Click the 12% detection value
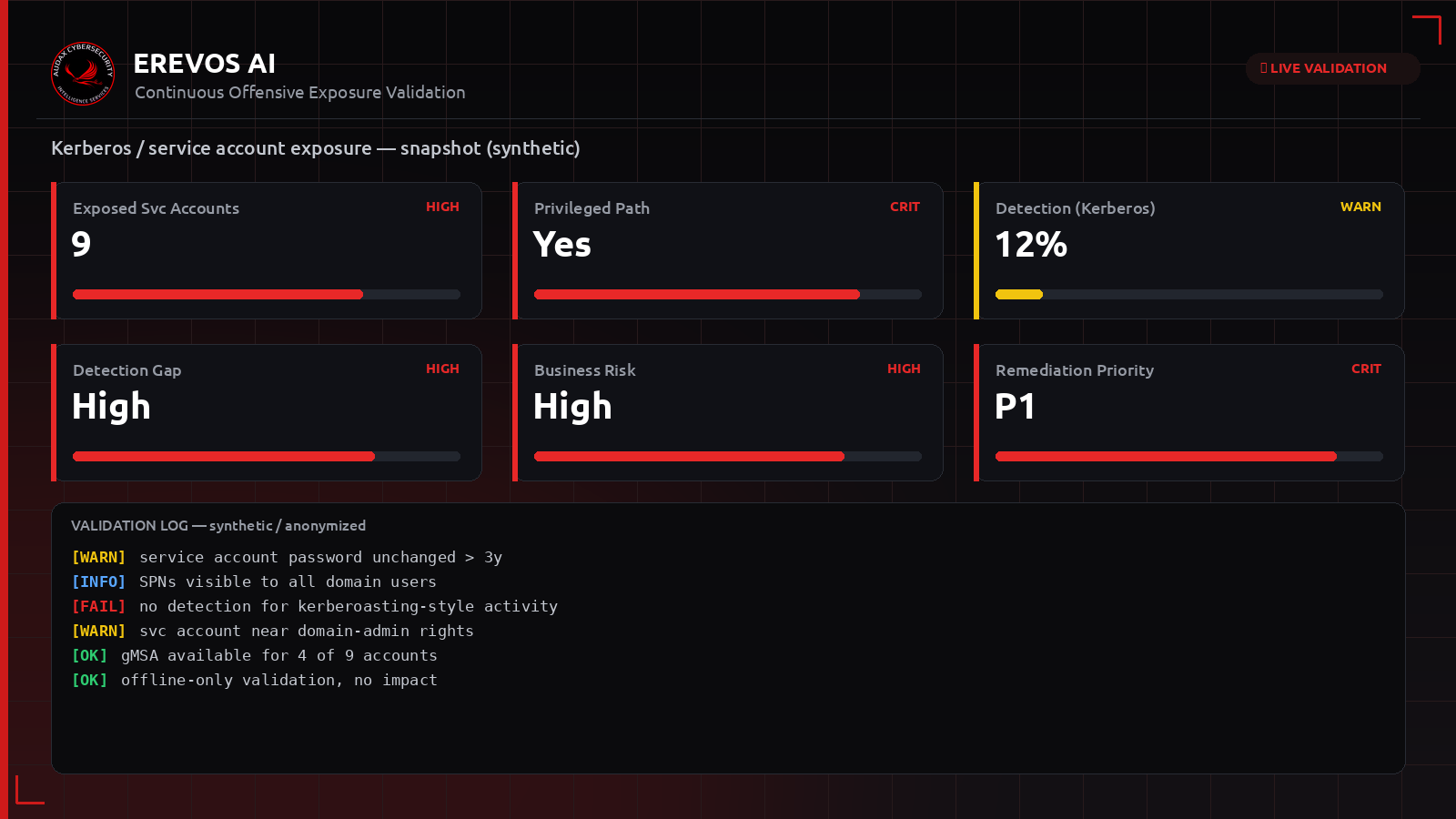1456x819 pixels. pyautogui.click(x=1031, y=244)
